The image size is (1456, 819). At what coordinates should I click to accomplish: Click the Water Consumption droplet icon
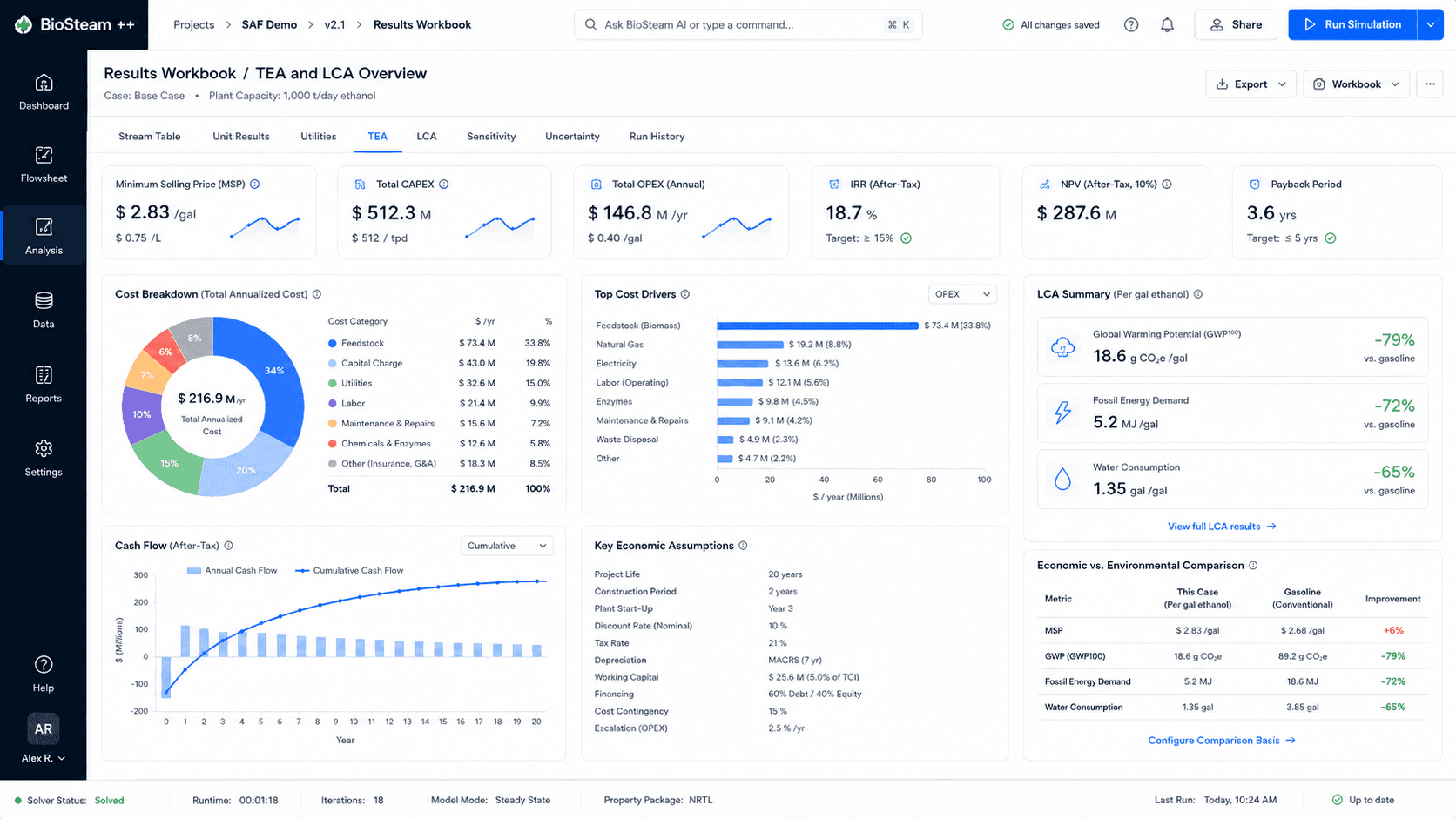coord(1062,479)
